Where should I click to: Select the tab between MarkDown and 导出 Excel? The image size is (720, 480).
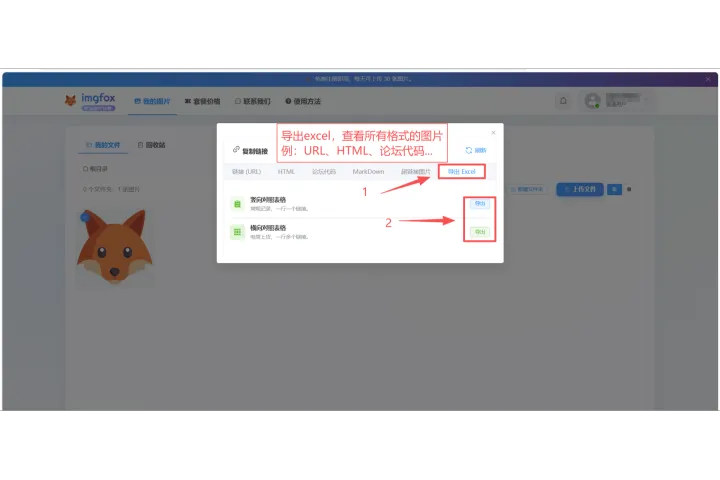[x=416, y=171]
